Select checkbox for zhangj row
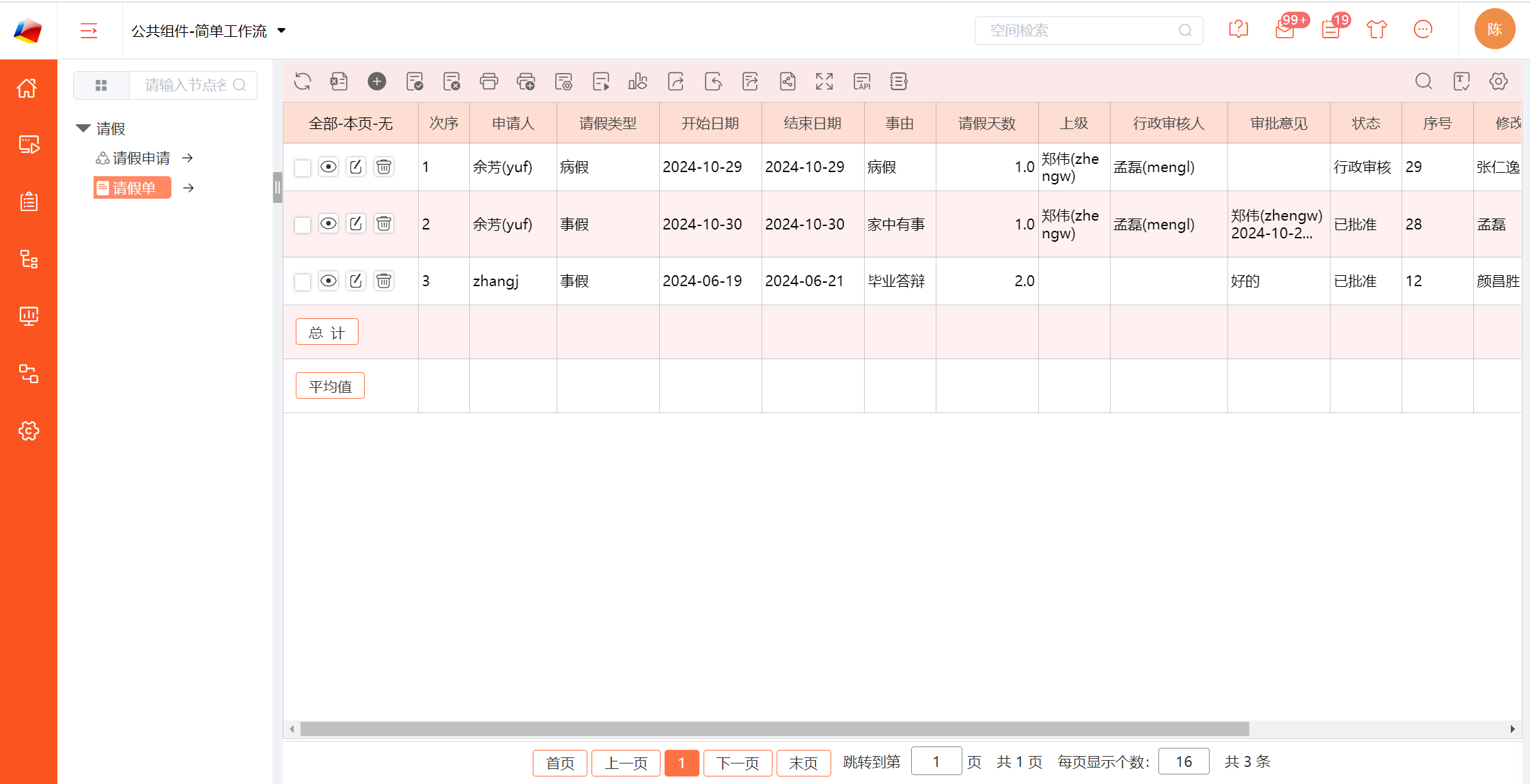This screenshot has height=784, width=1530. [x=303, y=282]
